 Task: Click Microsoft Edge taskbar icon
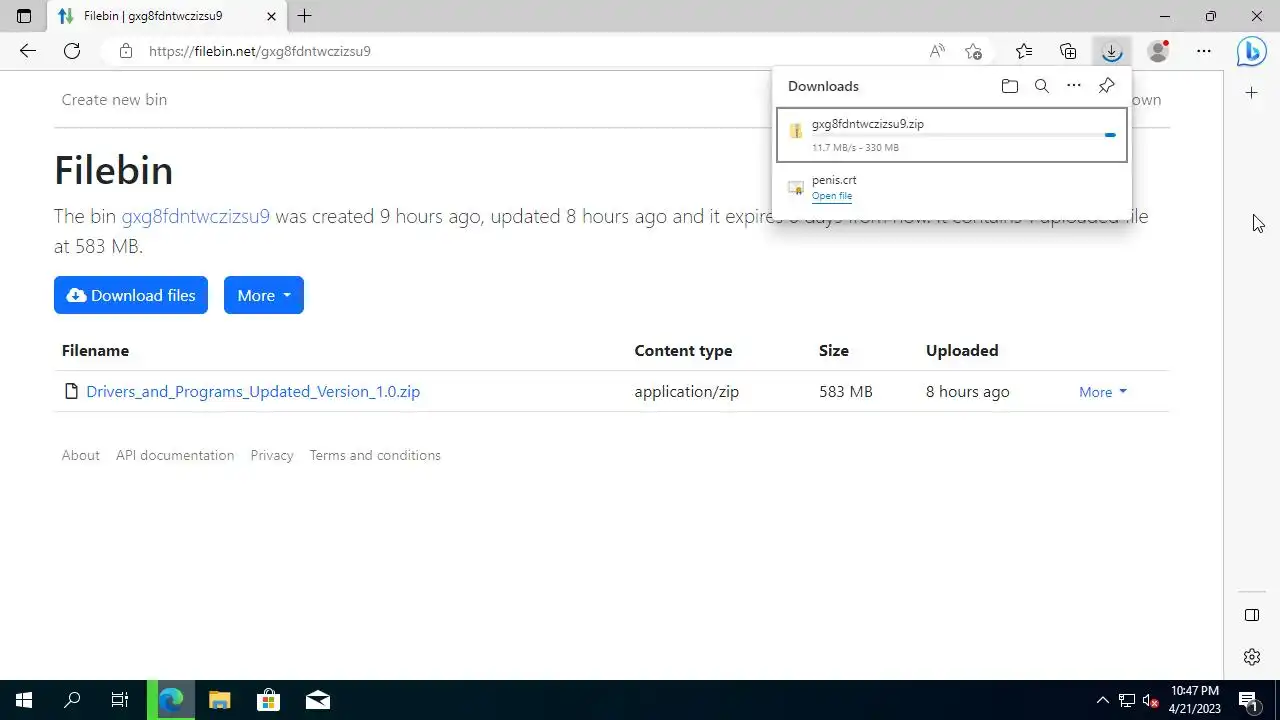171,700
